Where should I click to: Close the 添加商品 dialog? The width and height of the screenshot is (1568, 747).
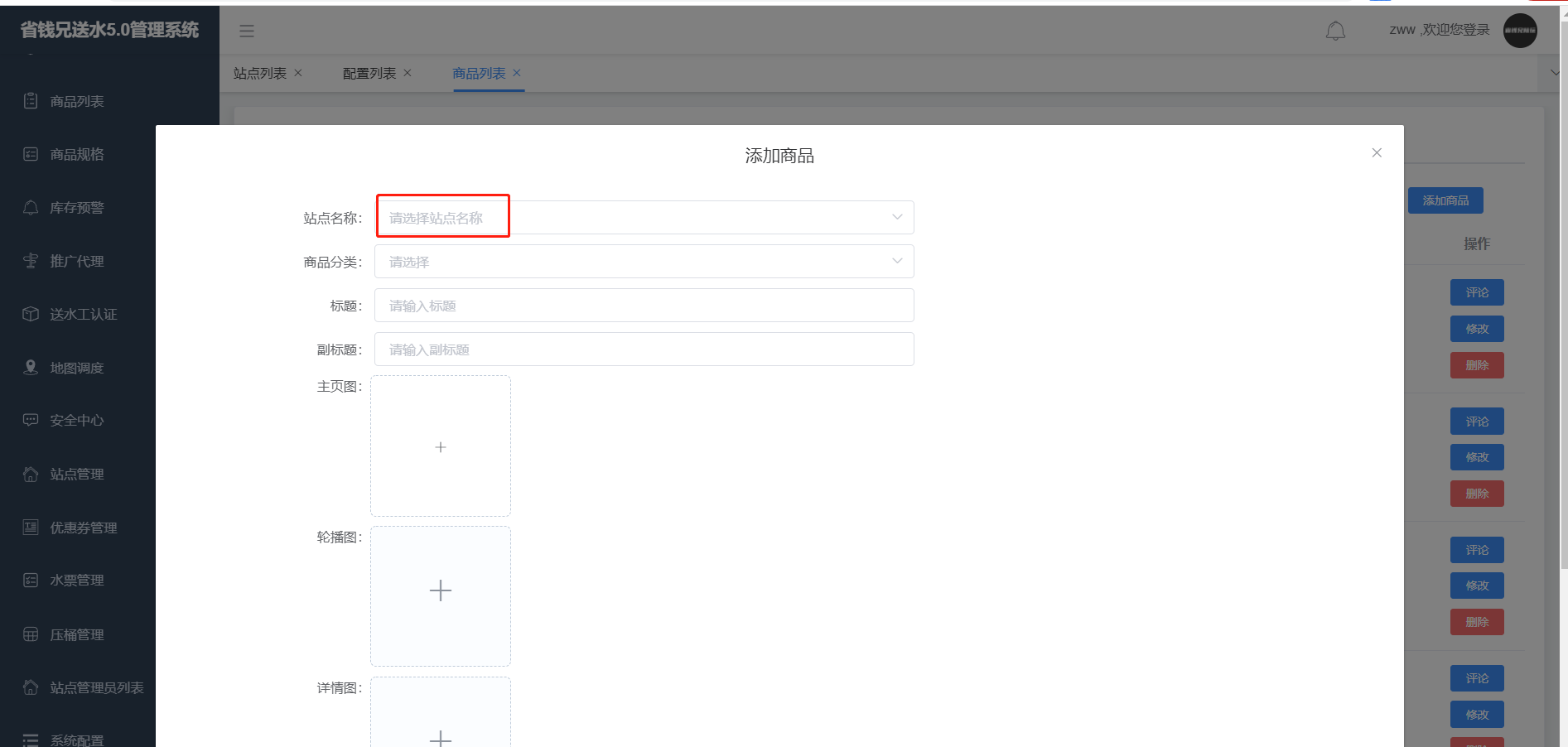tap(1377, 152)
